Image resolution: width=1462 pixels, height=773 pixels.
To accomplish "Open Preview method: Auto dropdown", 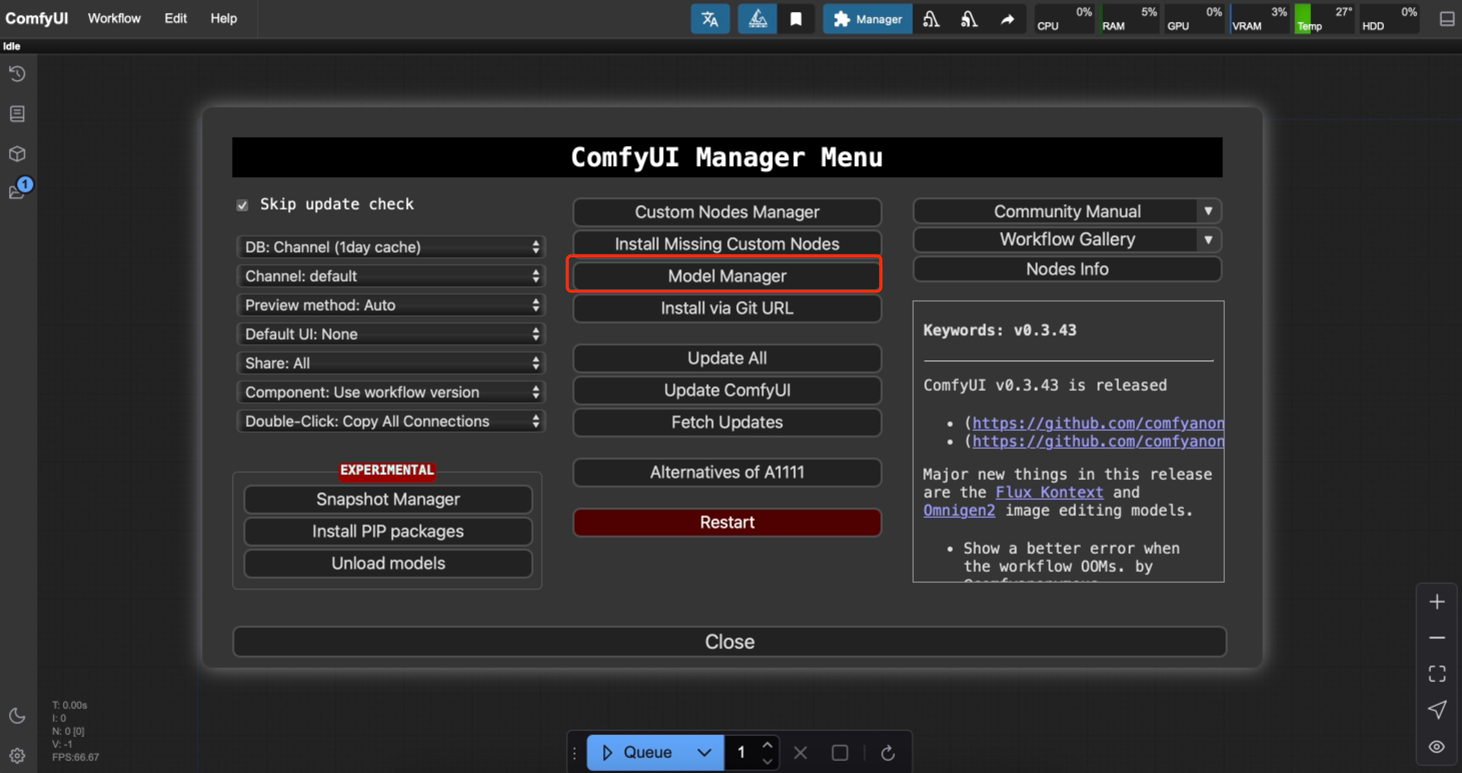I will click(x=390, y=305).
